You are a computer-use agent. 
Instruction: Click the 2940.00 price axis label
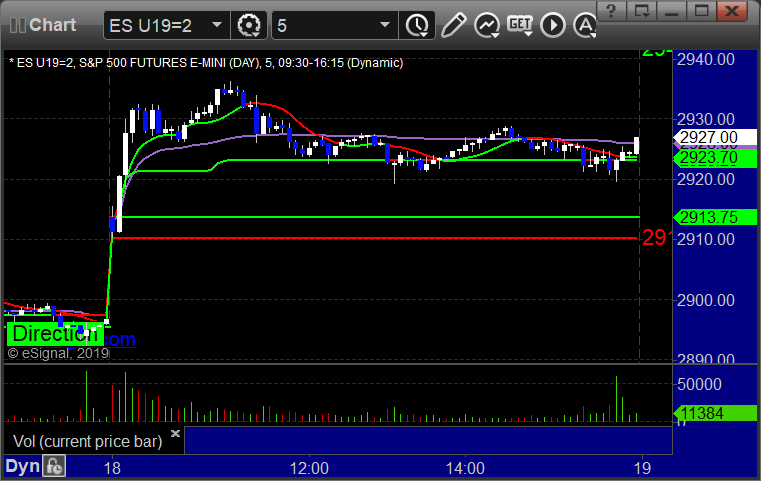706,60
